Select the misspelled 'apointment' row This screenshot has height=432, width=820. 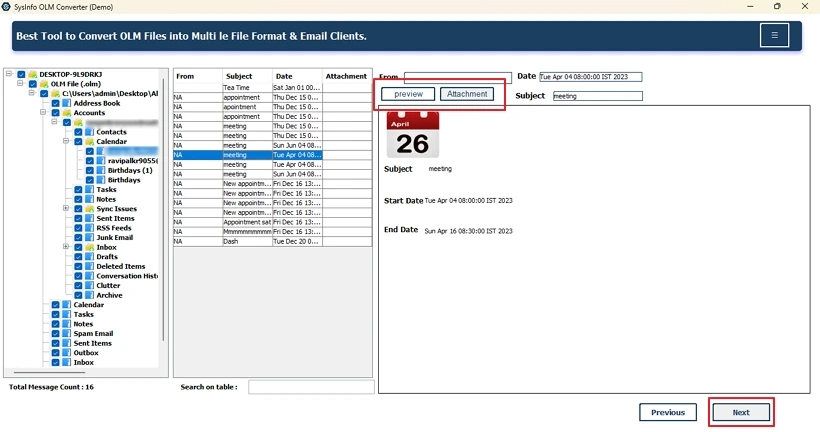pyautogui.click(x=272, y=107)
